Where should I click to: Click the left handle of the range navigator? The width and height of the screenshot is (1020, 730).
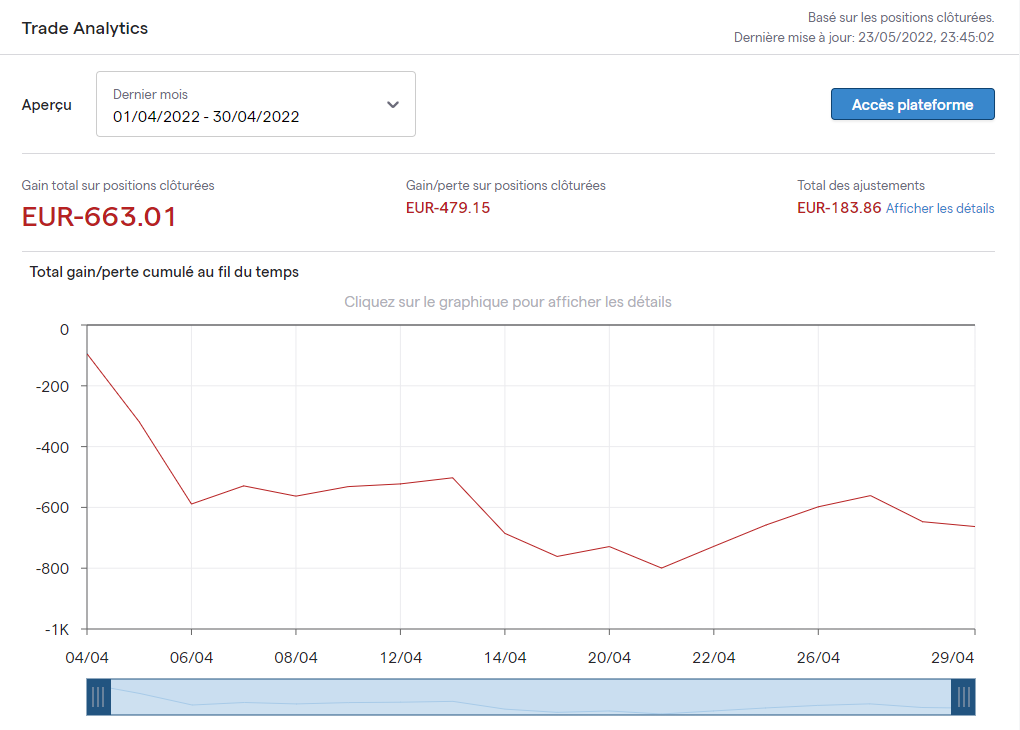(x=98, y=697)
